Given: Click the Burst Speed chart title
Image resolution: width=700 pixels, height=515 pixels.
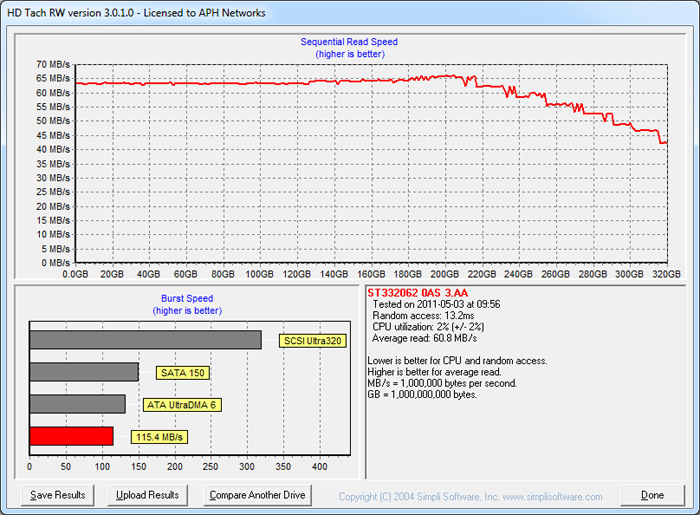Looking at the screenshot, I should coord(188,298).
